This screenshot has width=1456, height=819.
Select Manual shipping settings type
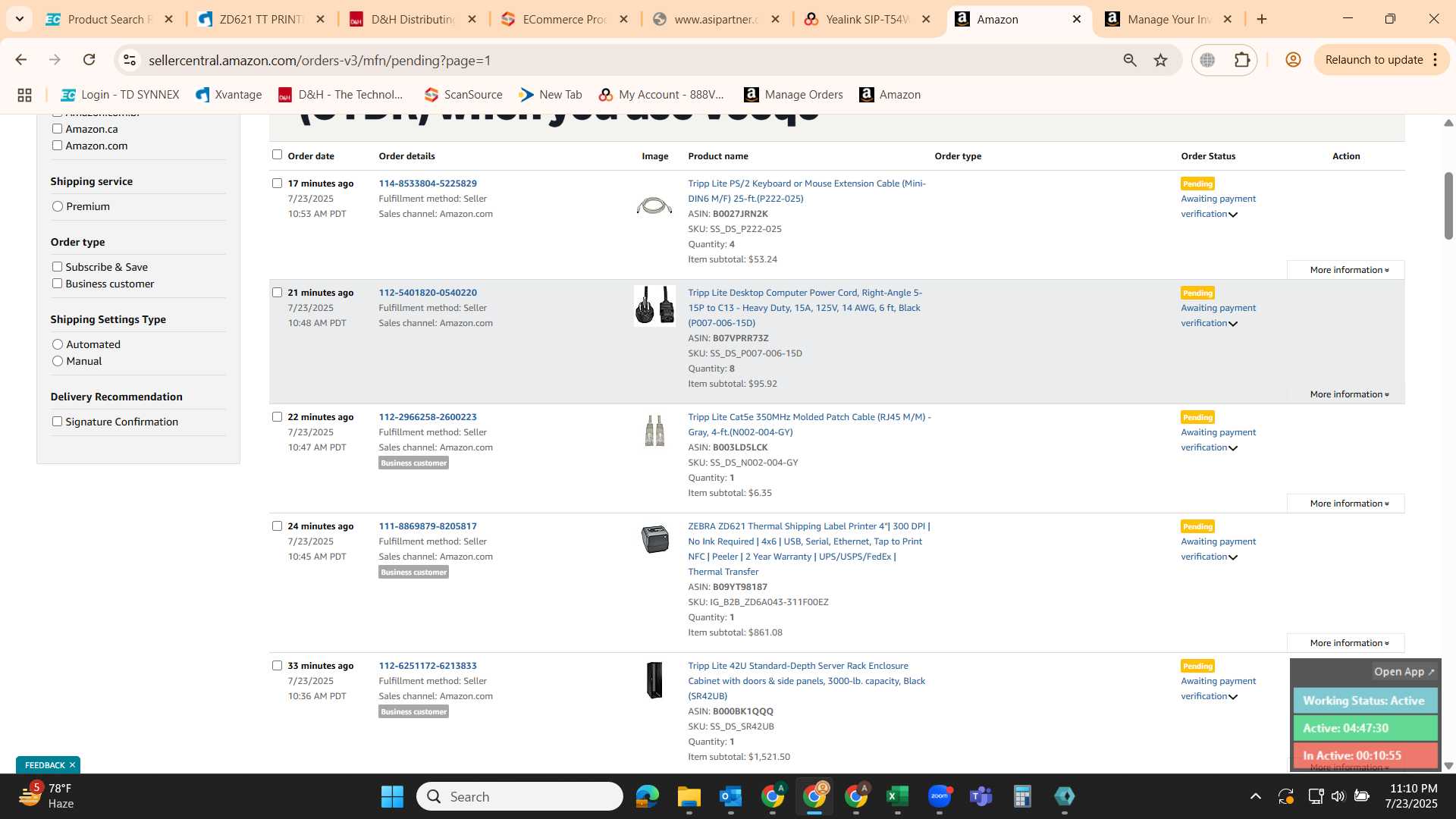tap(58, 361)
